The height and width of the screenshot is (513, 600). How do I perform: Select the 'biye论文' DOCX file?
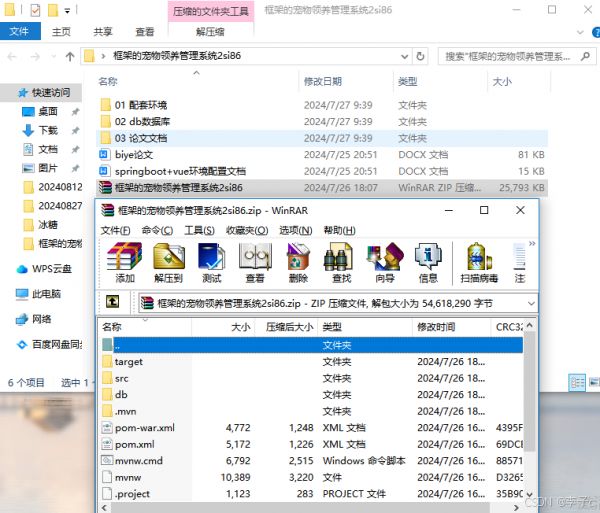[321, 155]
